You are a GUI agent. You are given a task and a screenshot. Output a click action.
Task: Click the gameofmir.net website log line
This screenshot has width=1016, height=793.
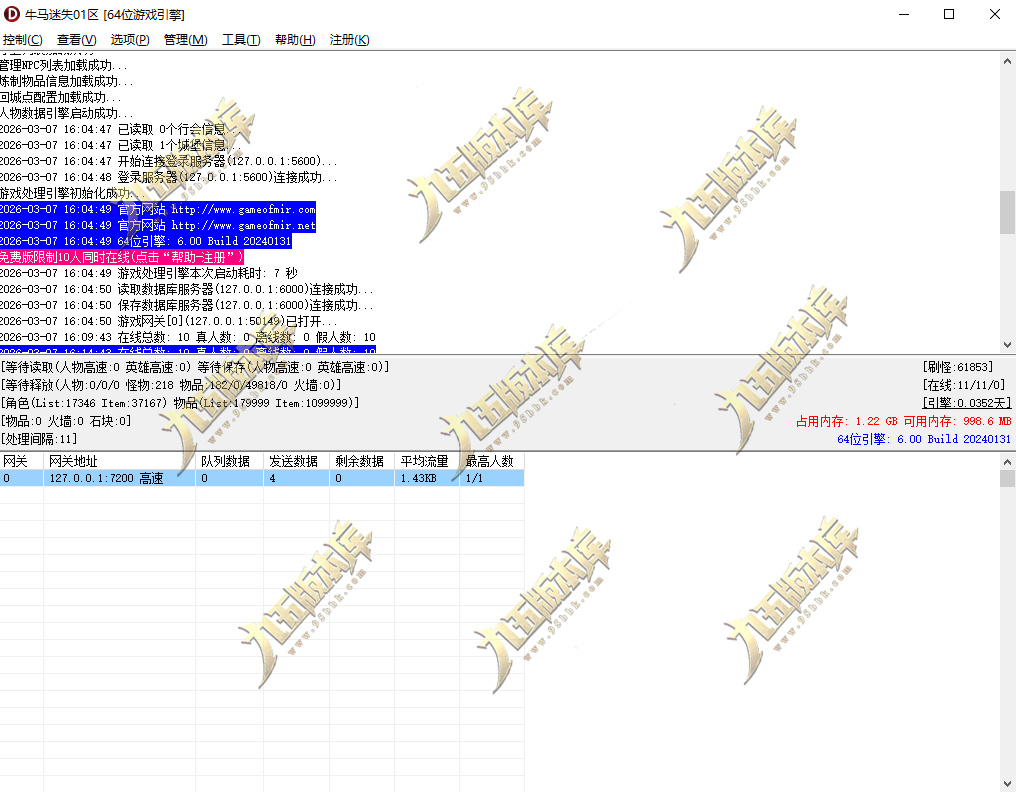pos(157,225)
